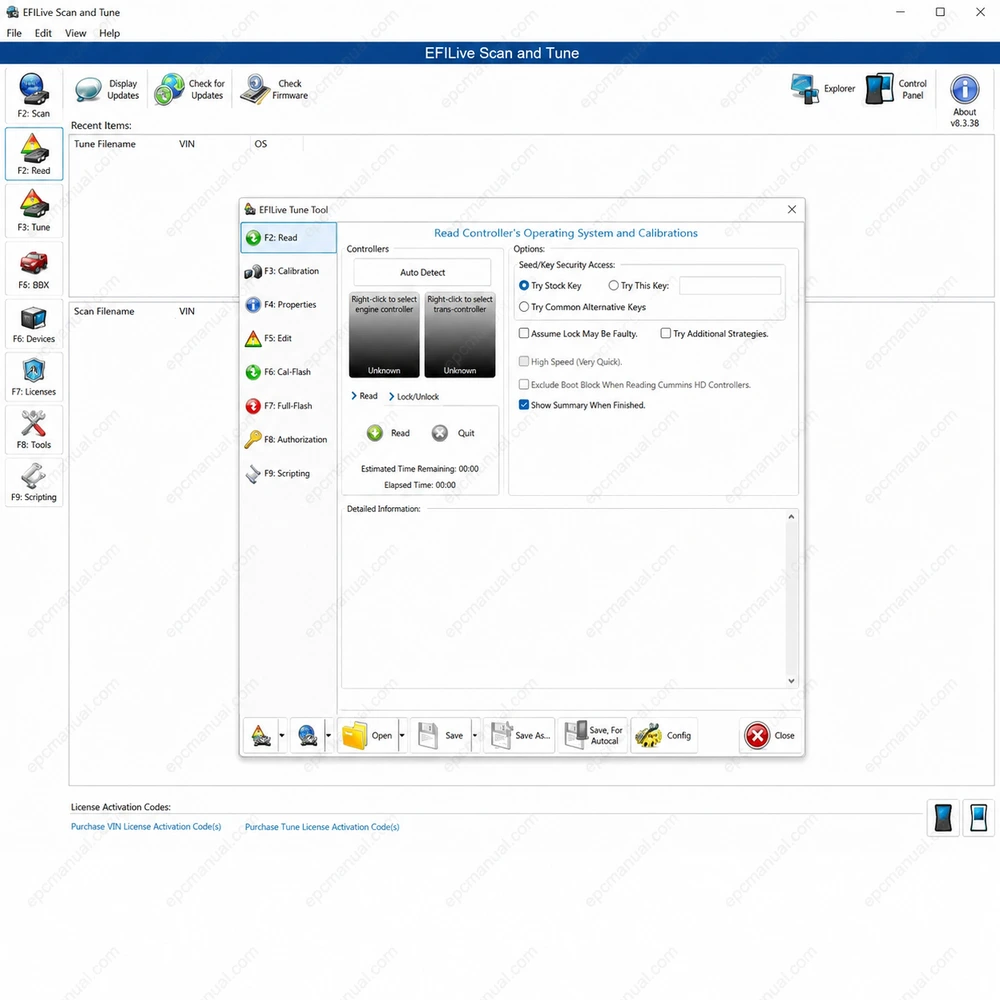Select Try This Key radio button

[613, 285]
